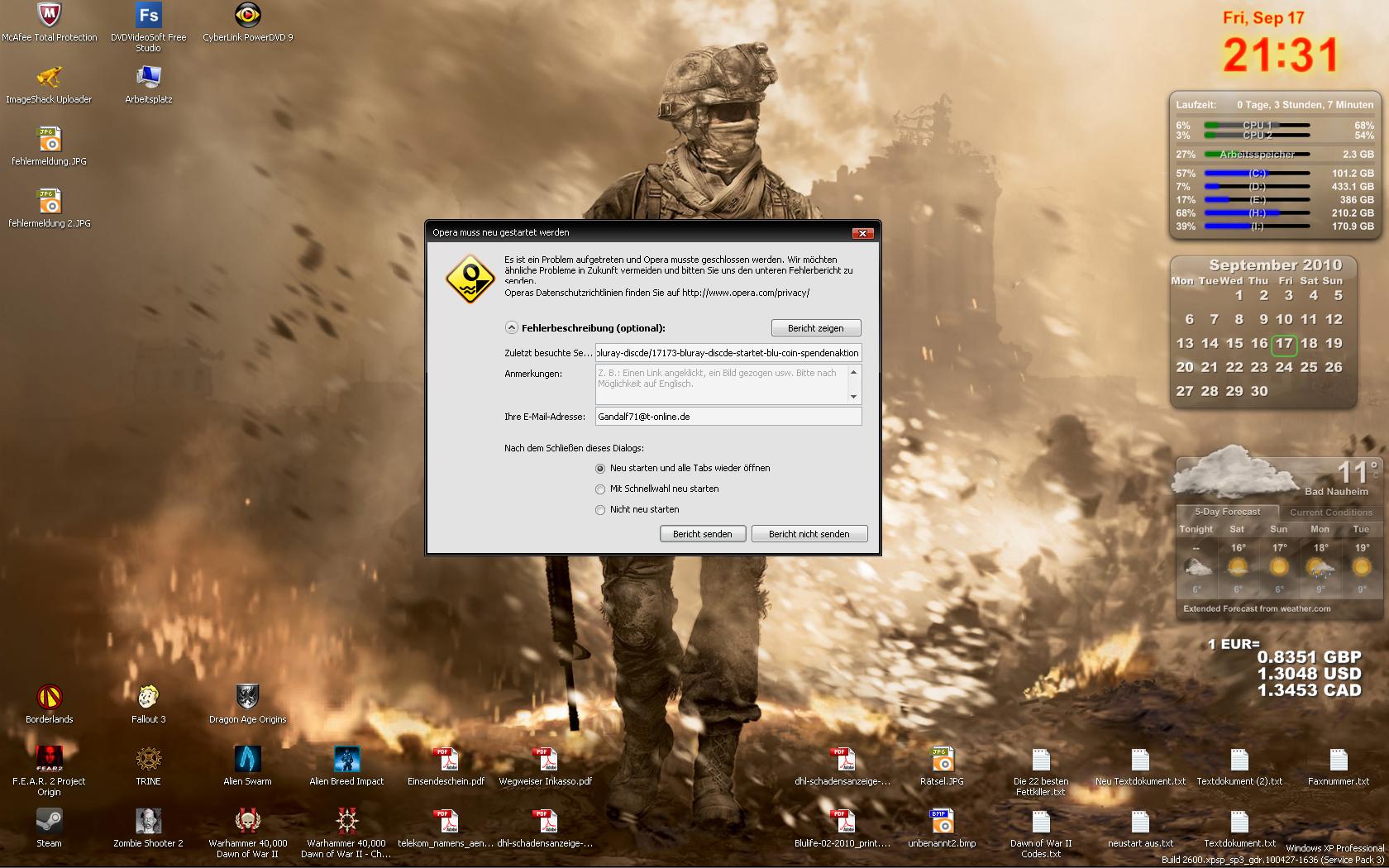The image size is (1389, 868).
Task: Click Bad Nauheim weather location
Action: point(1336,492)
